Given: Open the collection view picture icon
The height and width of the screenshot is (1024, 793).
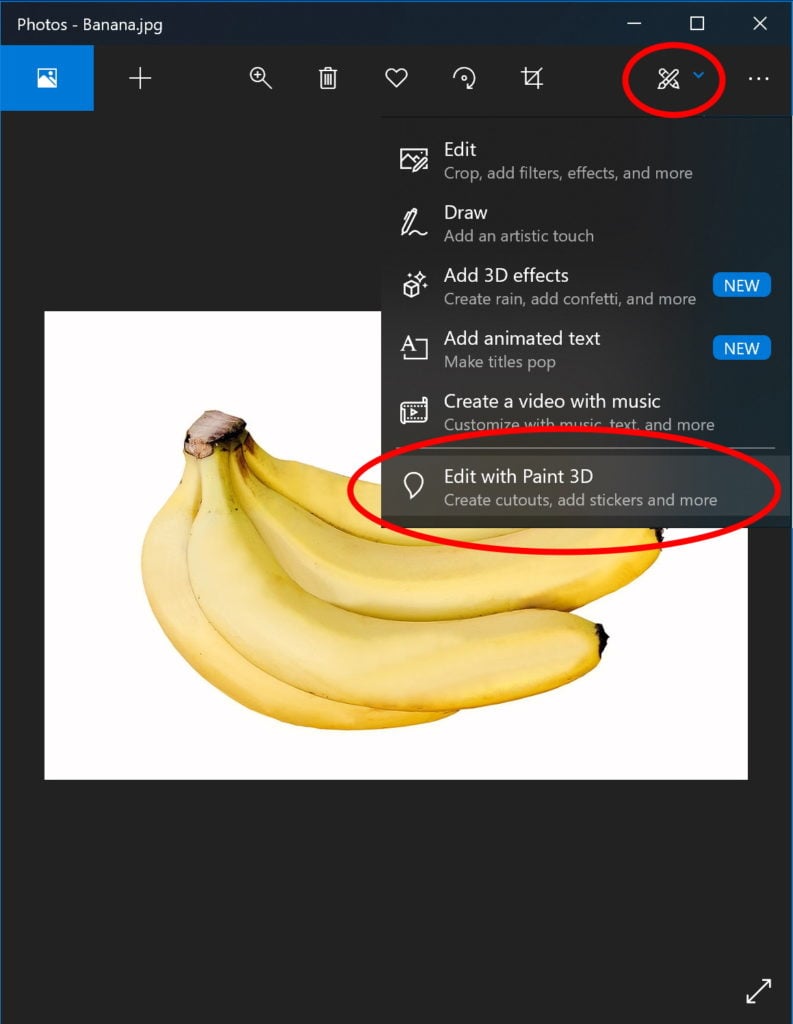Looking at the screenshot, I should [47, 78].
